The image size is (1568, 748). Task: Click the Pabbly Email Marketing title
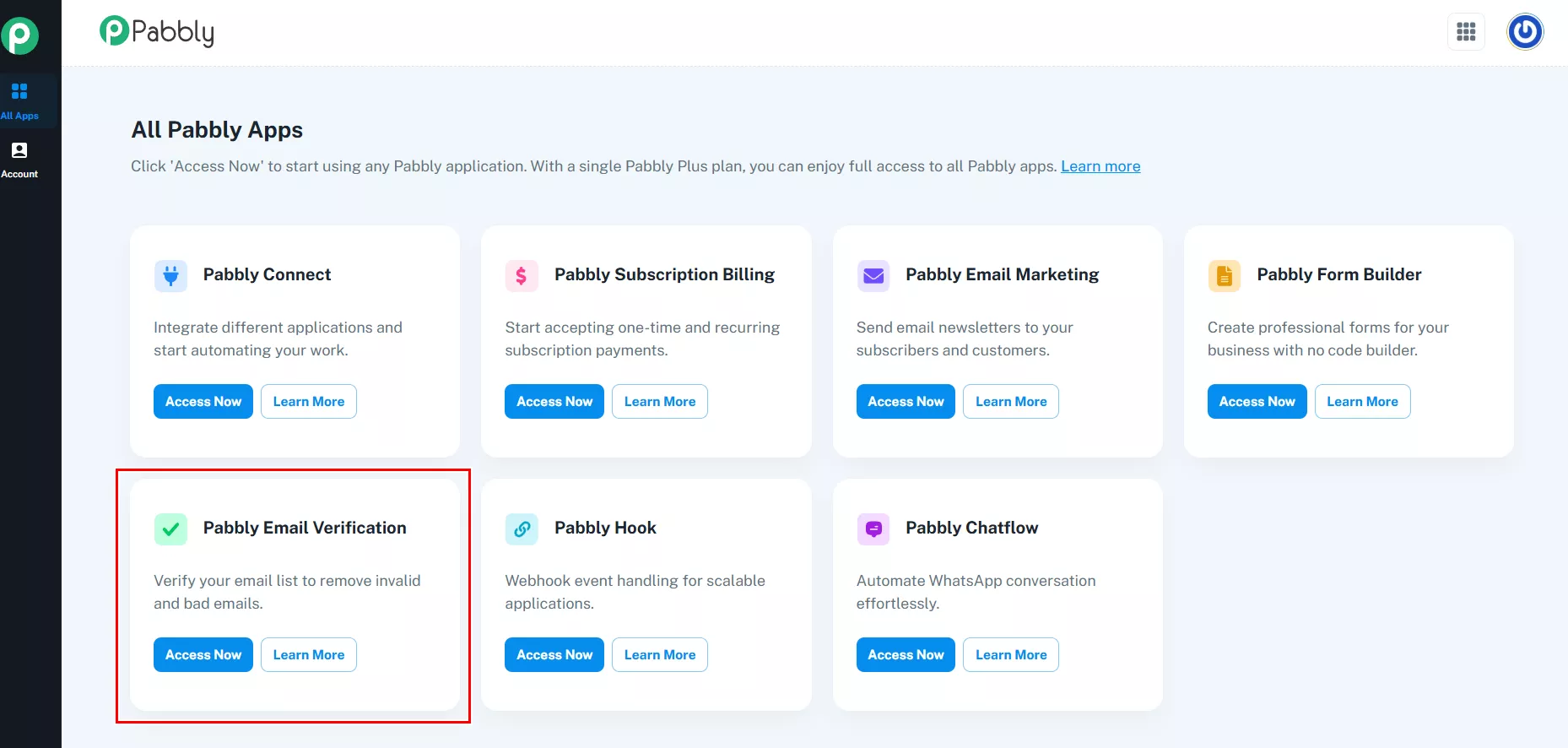click(x=1002, y=274)
